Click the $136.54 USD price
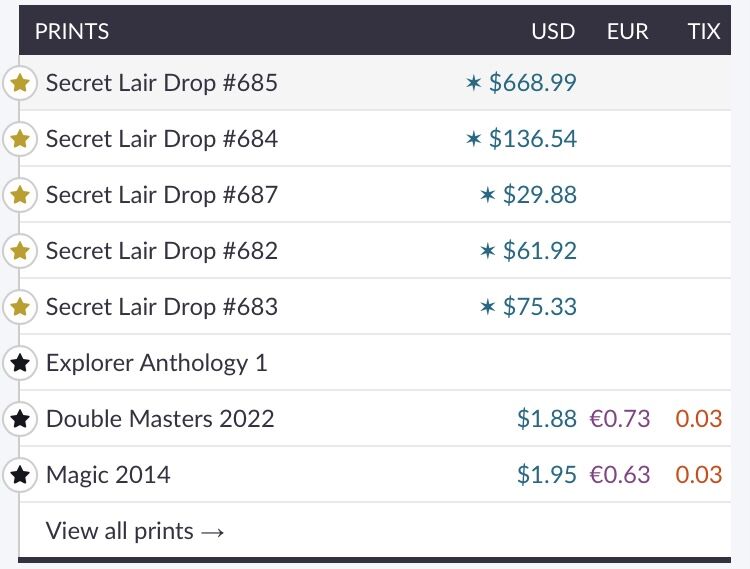Image resolution: width=750 pixels, height=569 pixels. 532,139
